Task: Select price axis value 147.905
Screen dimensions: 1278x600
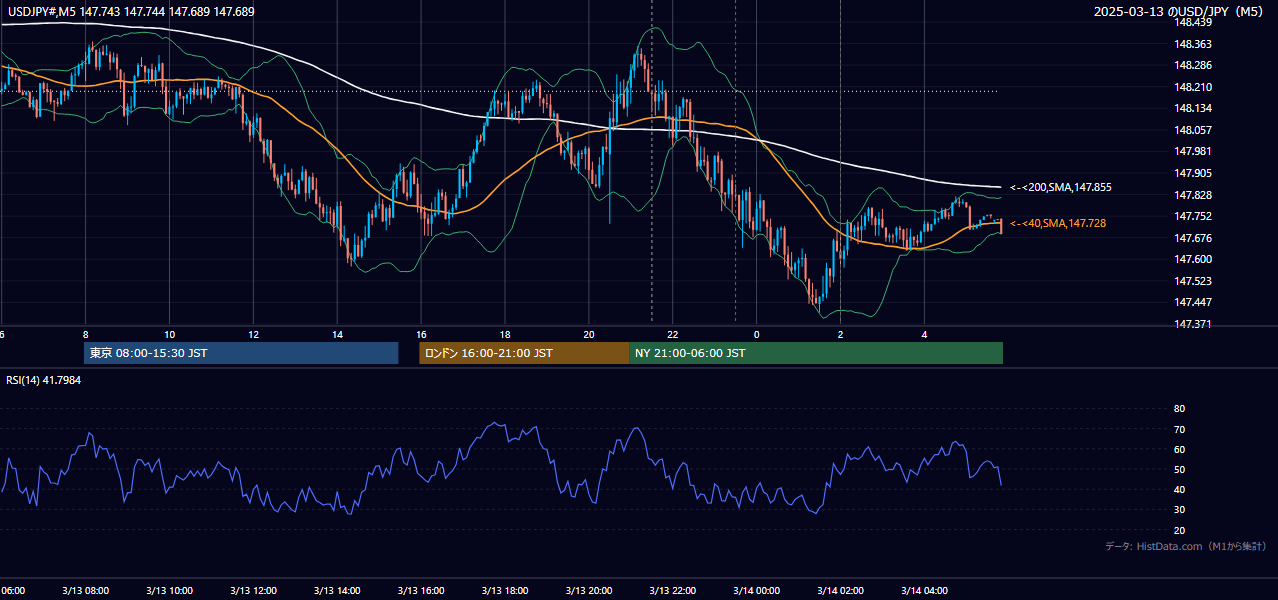Action: tap(1195, 173)
